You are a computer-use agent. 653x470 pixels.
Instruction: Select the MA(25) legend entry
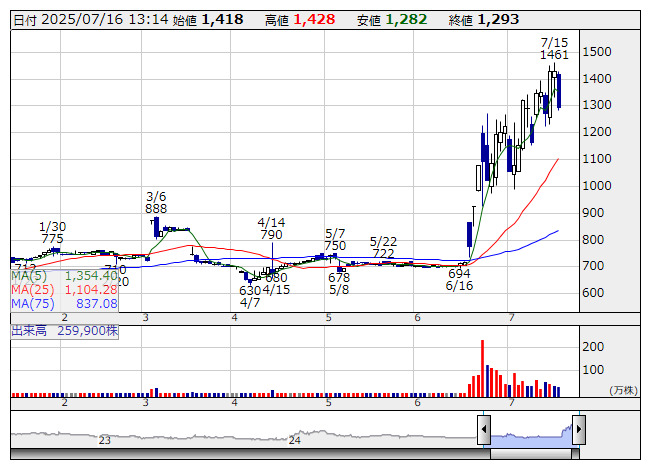[x=65, y=289]
